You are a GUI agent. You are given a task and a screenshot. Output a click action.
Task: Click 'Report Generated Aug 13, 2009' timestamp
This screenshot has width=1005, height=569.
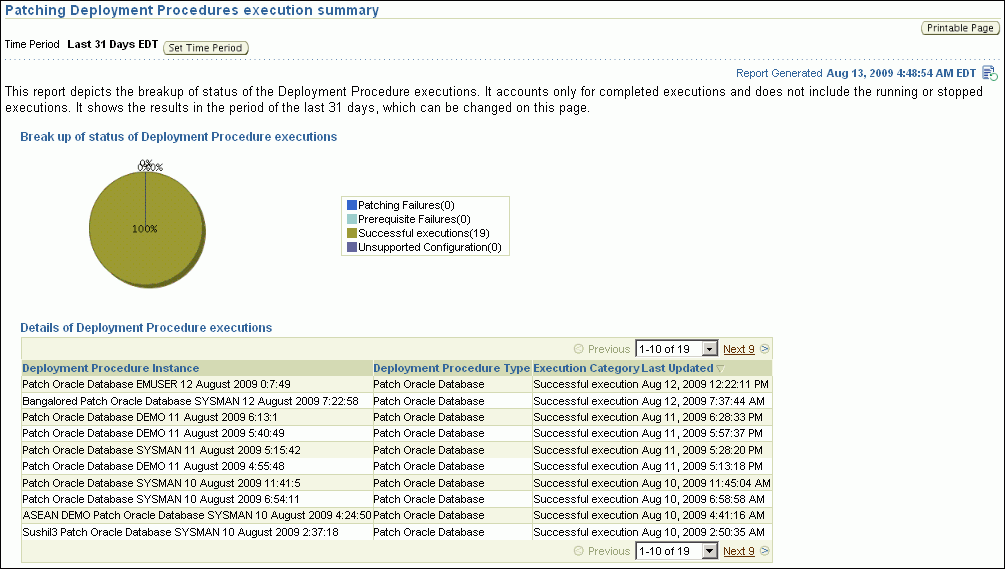(856, 73)
